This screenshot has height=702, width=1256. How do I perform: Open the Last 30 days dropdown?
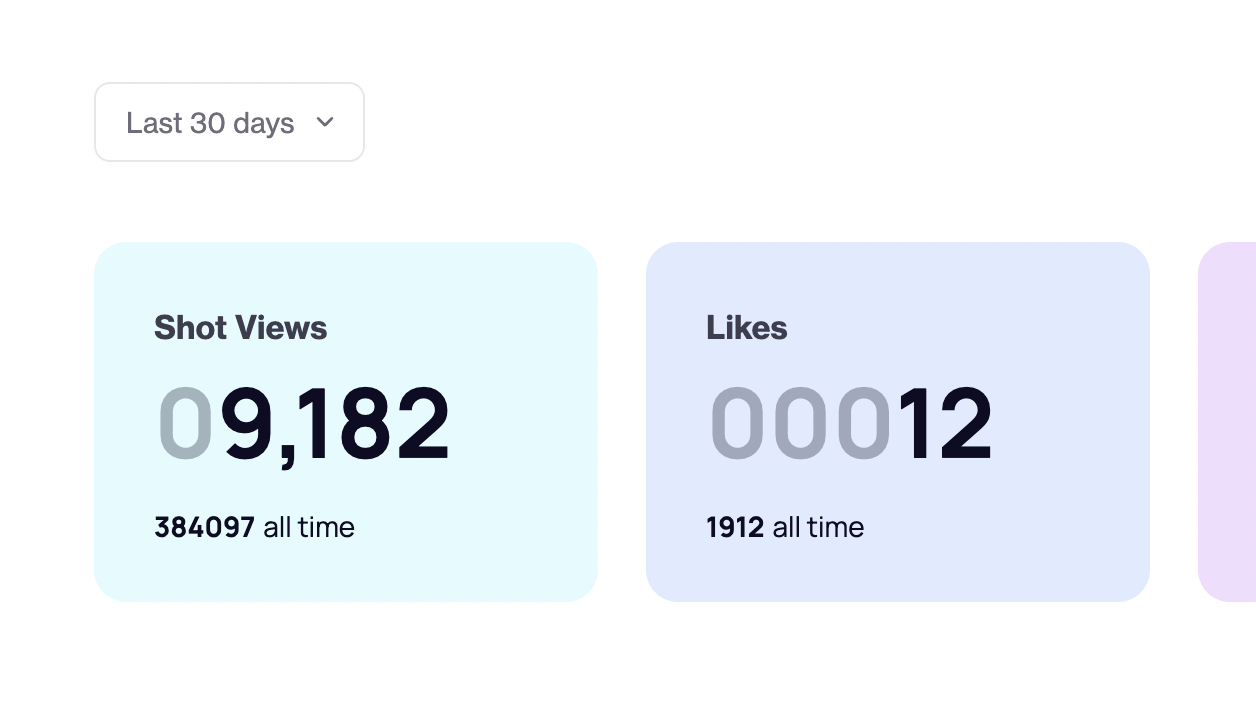point(229,122)
